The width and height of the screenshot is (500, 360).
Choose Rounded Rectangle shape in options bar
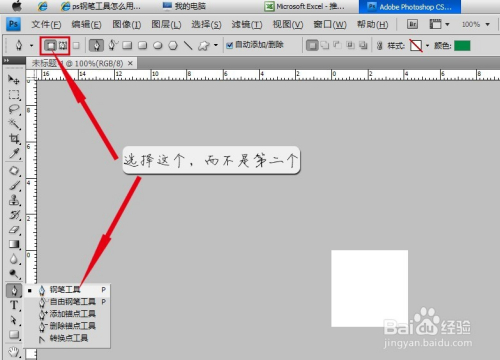142,45
